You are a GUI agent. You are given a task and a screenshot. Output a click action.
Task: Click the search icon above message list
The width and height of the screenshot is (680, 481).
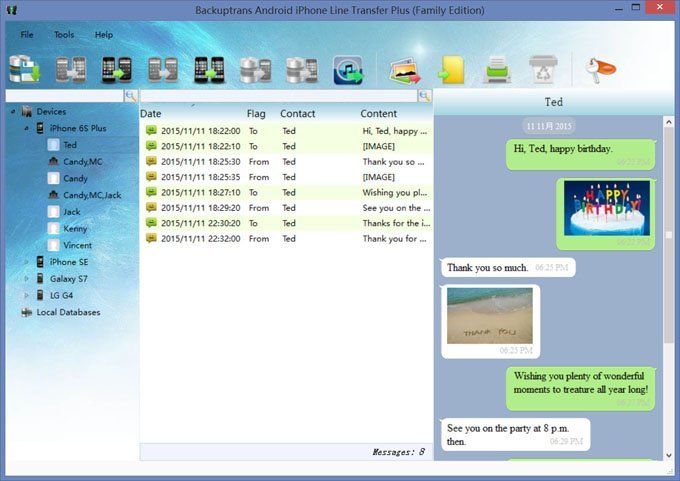[424, 96]
